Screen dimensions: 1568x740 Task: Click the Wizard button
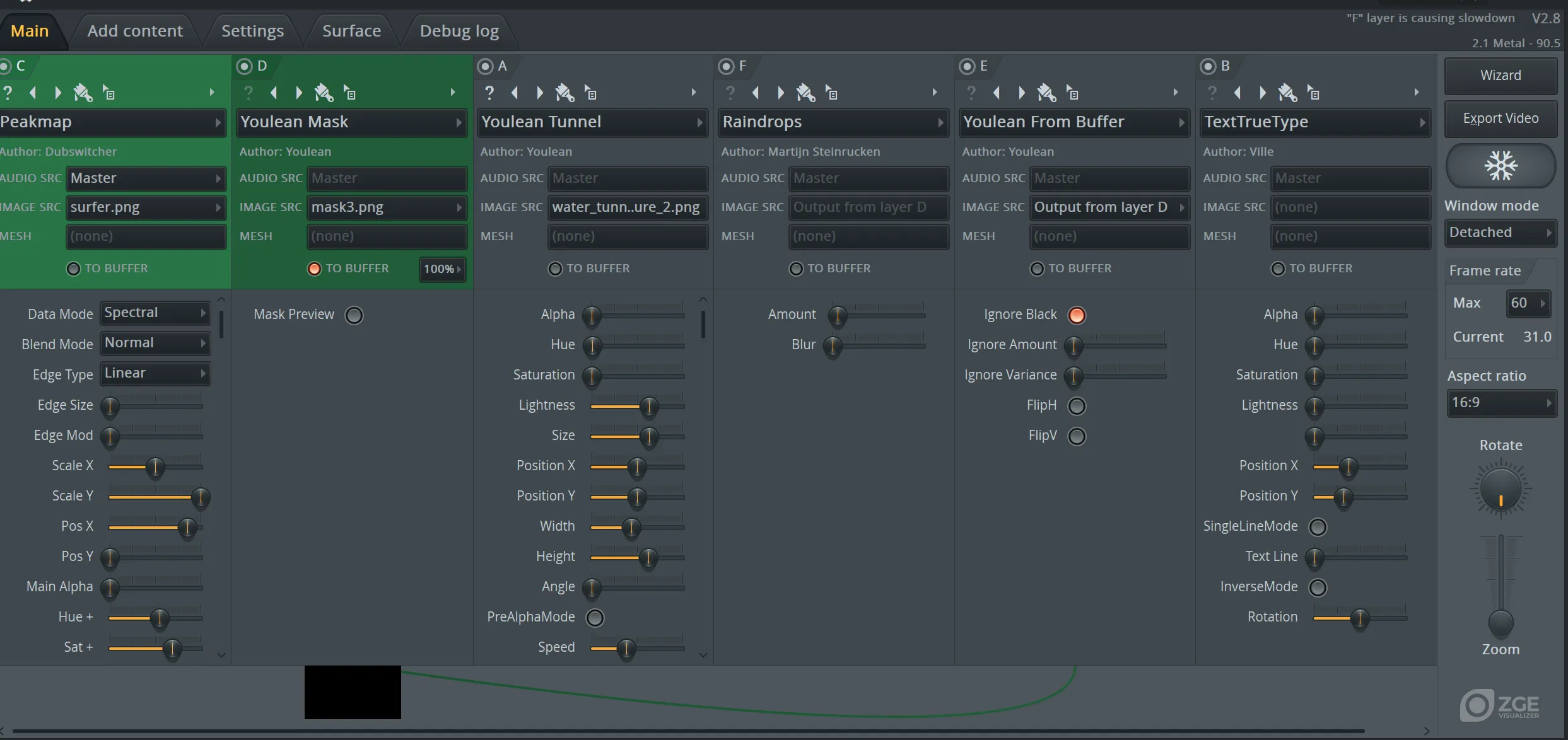coord(1501,76)
